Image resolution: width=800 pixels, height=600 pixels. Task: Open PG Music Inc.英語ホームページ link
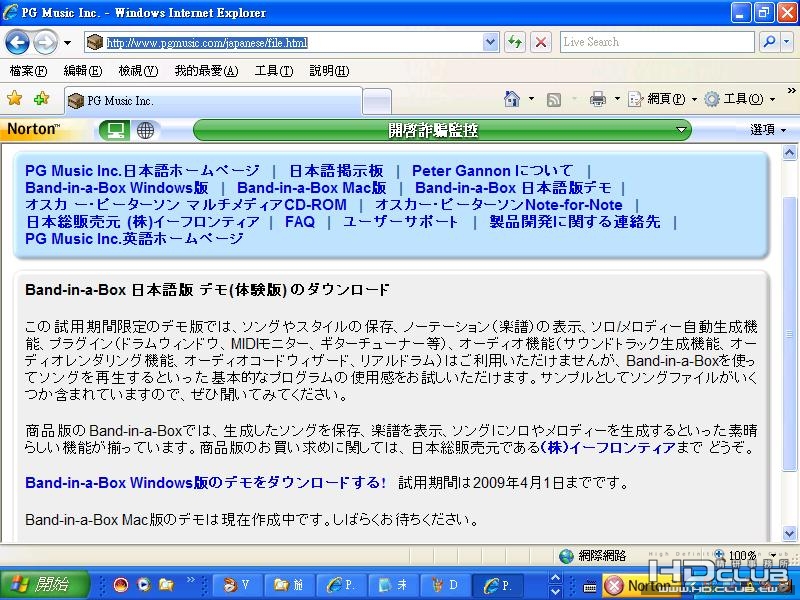pyautogui.click(x=134, y=239)
